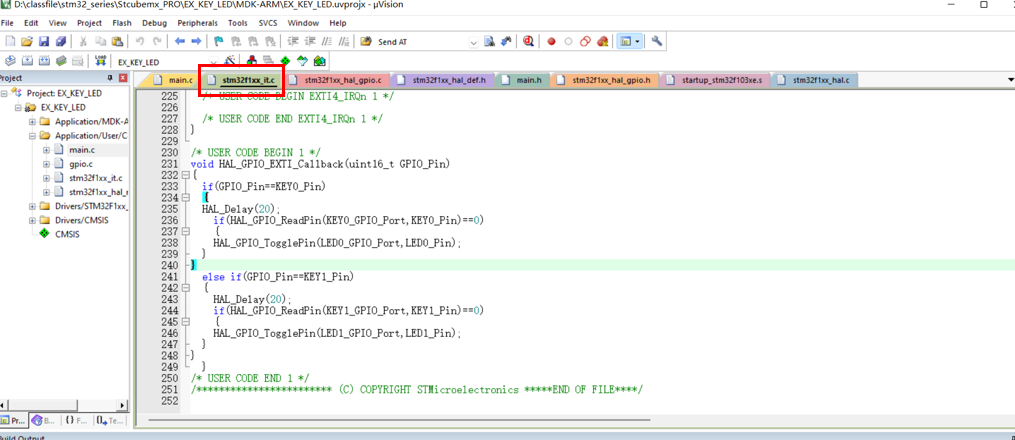The image size is (1015, 440).
Task: Open the Debug menu
Action: click(154, 23)
